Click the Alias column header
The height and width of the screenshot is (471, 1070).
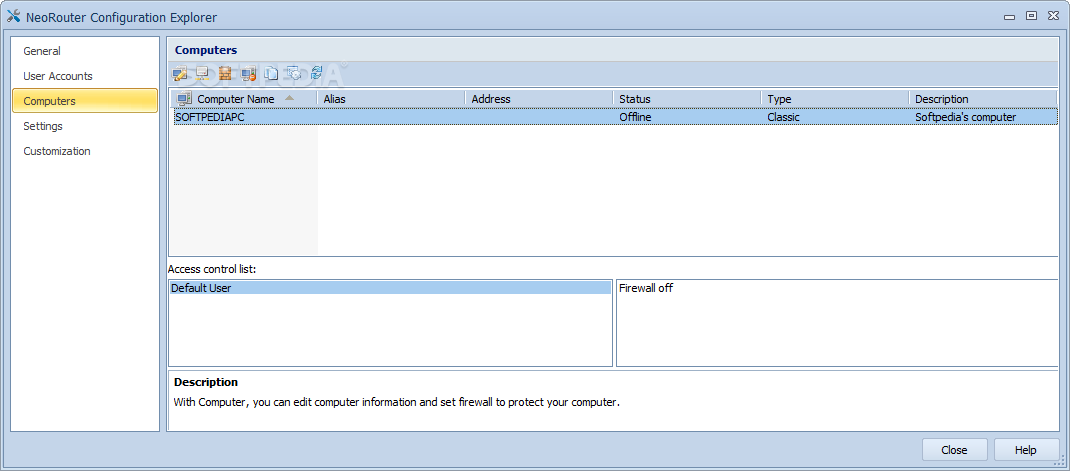(391, 99)
